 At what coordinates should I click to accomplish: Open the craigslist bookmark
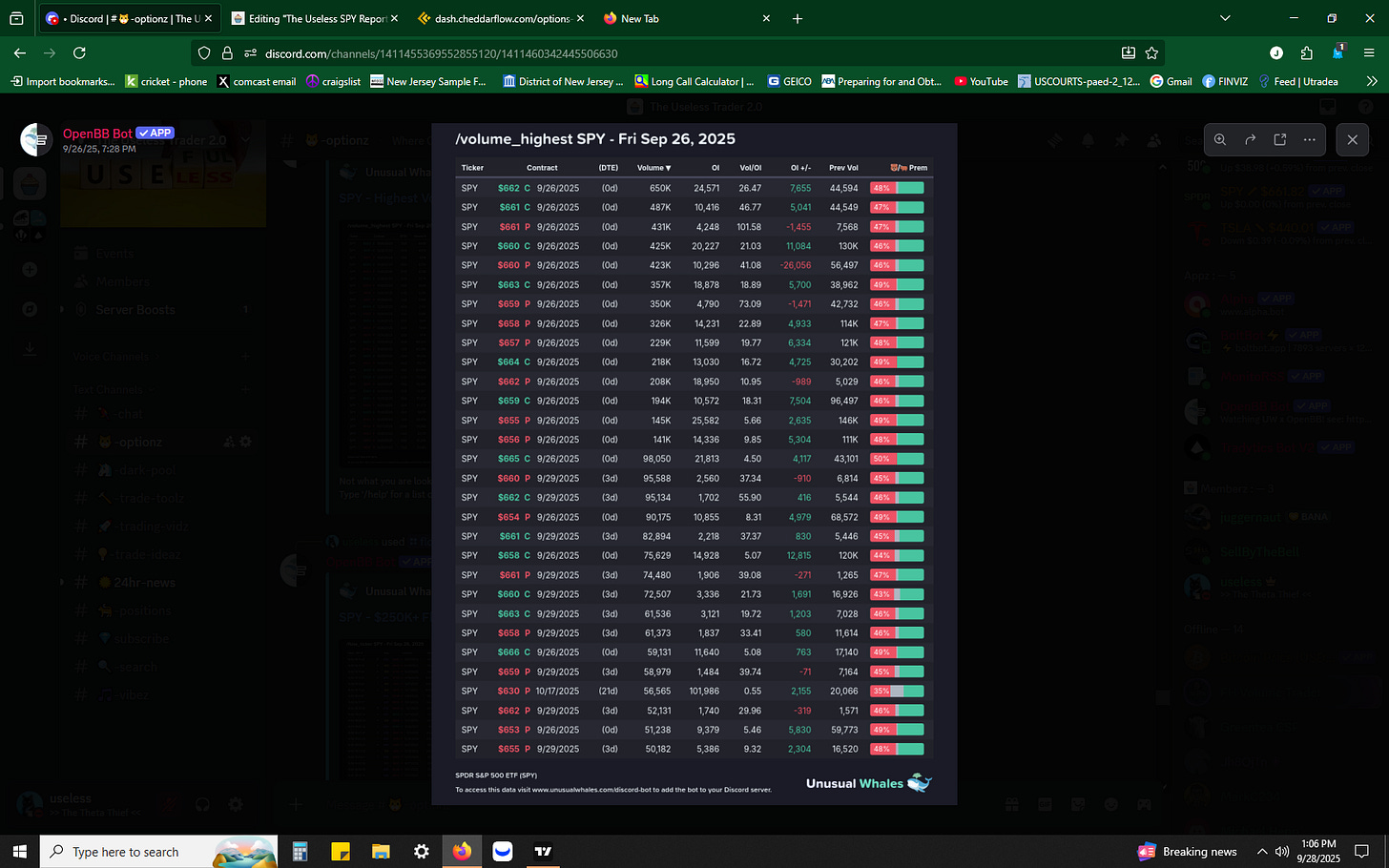(334, 81)
